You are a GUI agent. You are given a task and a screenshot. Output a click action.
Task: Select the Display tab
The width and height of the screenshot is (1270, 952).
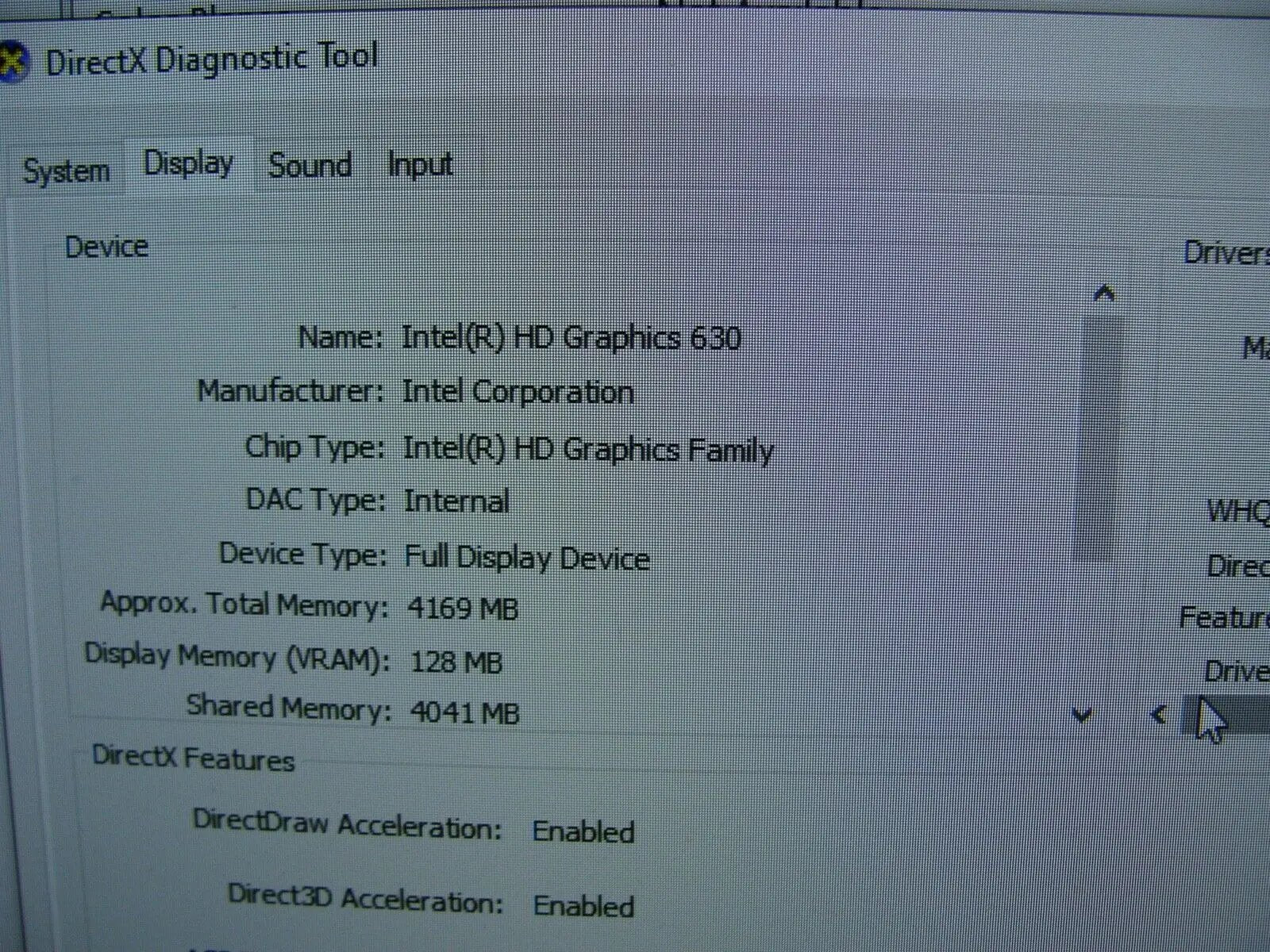click(x=189, y=163)
